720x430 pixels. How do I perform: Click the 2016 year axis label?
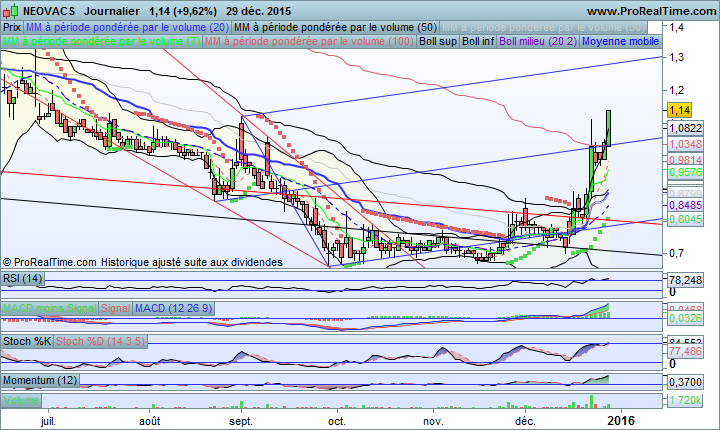point(621,421)
